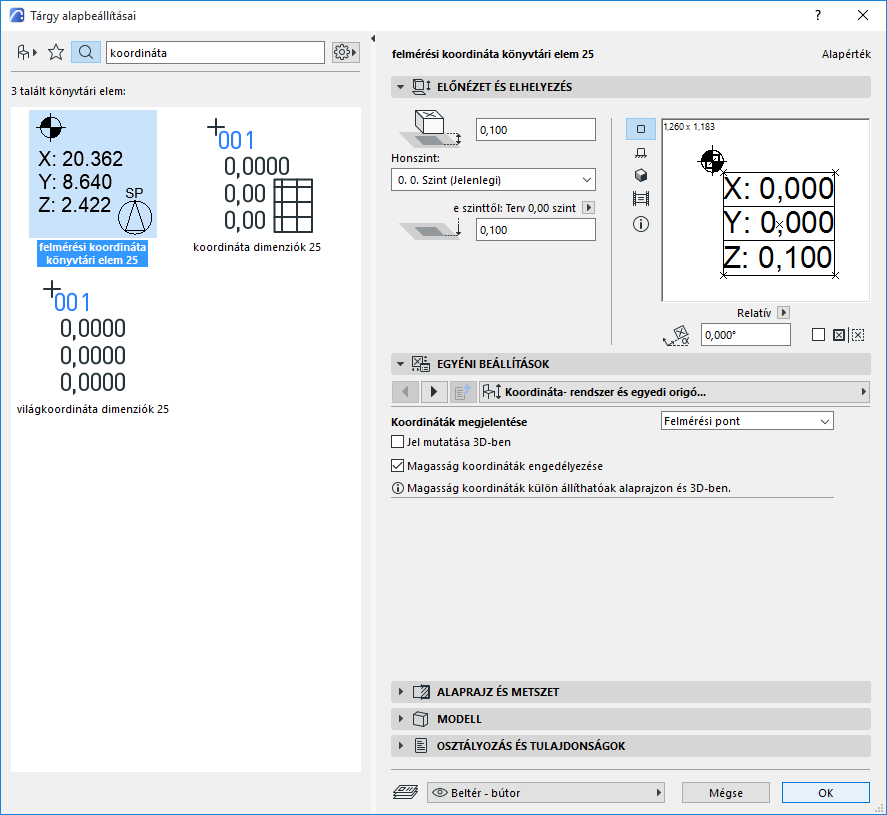Go to next custom settings page
887x815 pixels.
click(x=434, y=392)
